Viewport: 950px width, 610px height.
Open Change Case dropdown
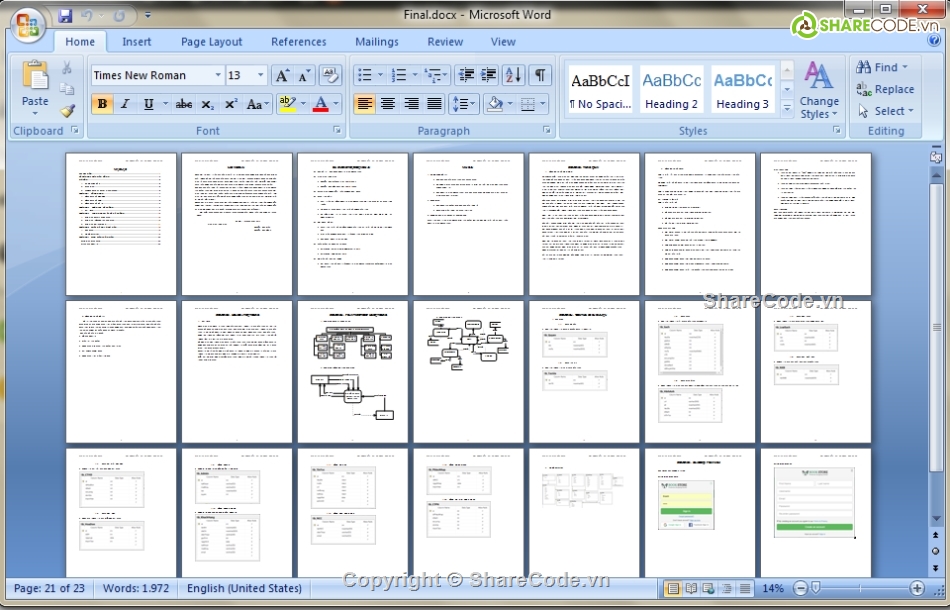(x=258, y=104)
